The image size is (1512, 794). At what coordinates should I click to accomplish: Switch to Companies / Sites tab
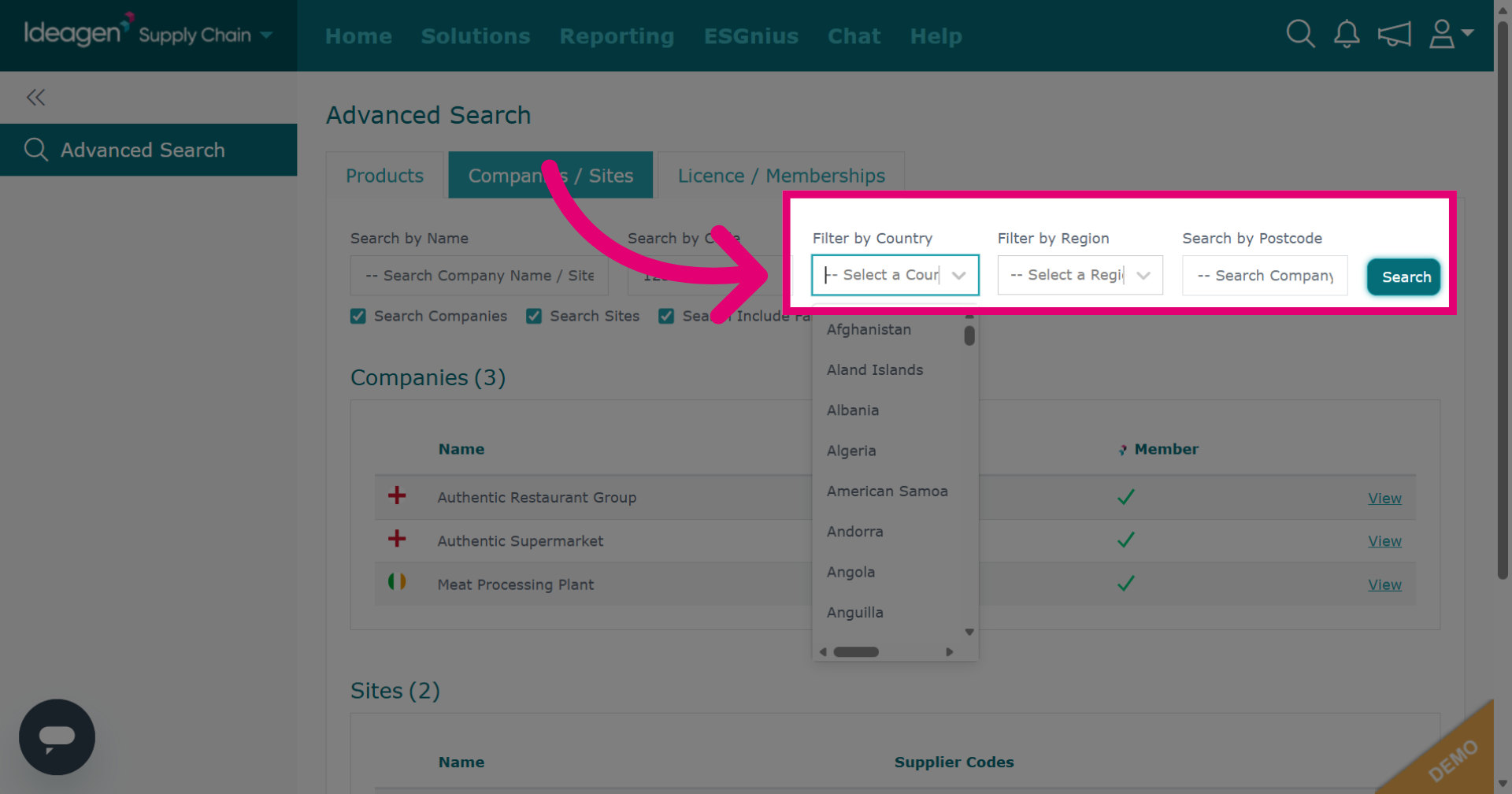[x=550, y=175]
